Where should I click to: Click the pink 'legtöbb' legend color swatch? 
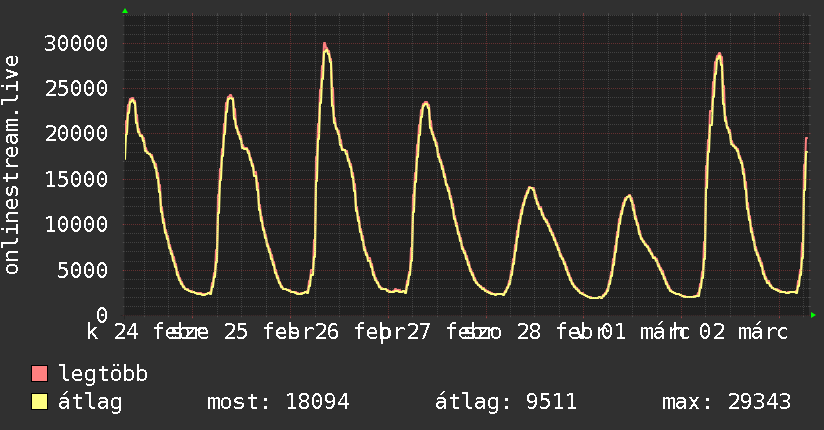coord(39,373)
